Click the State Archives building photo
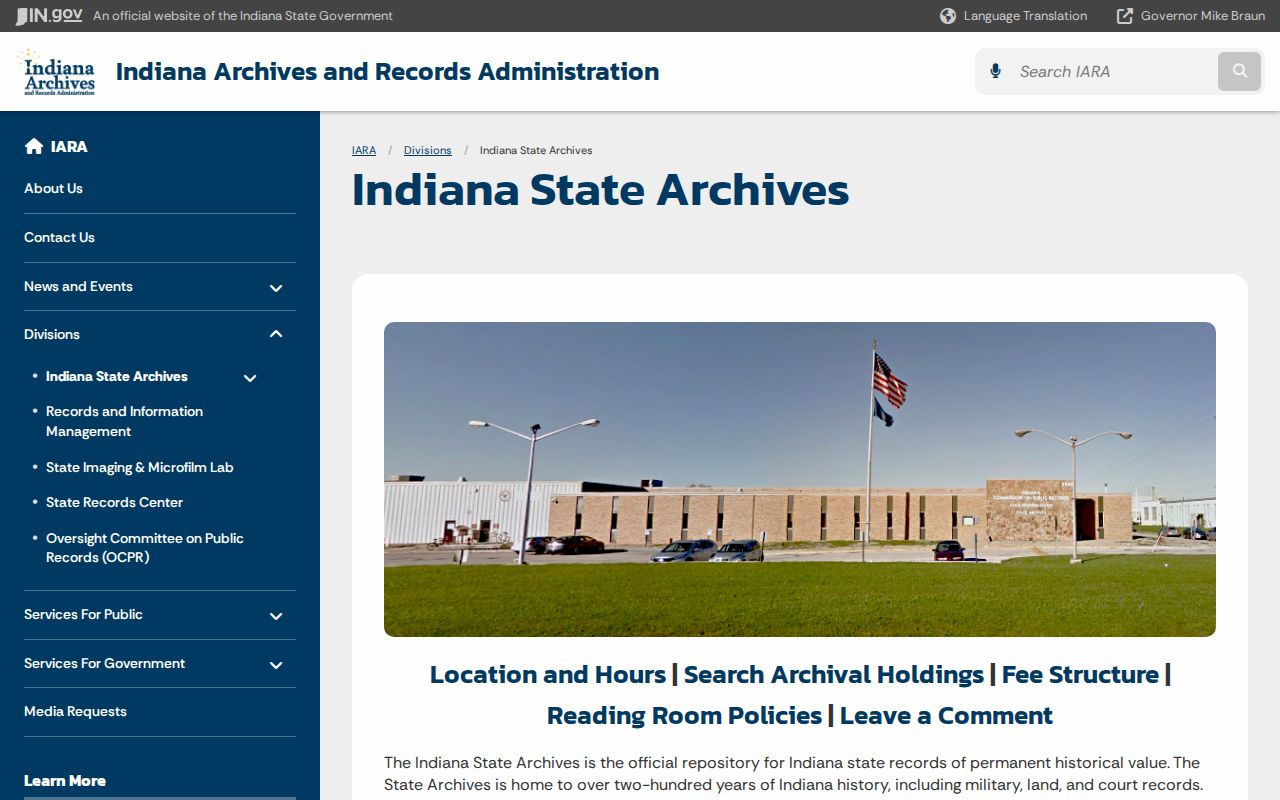The width and height of the screenshot is (1280, 800). (800, 479)
